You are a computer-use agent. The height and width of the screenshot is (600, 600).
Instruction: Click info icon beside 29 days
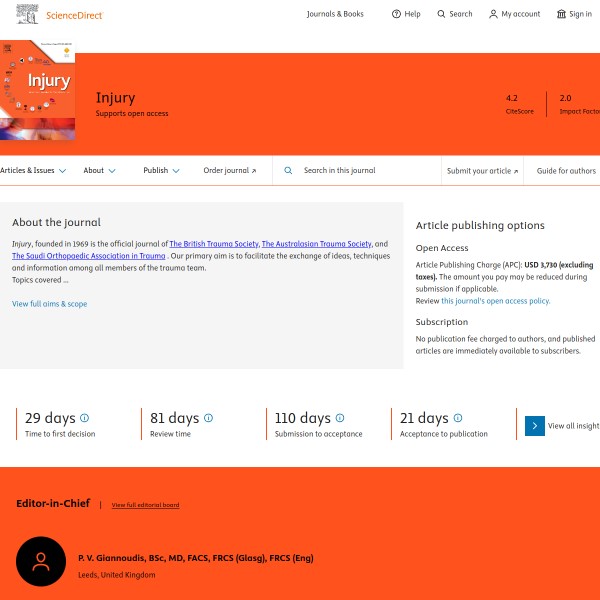(x=84, y=418)
